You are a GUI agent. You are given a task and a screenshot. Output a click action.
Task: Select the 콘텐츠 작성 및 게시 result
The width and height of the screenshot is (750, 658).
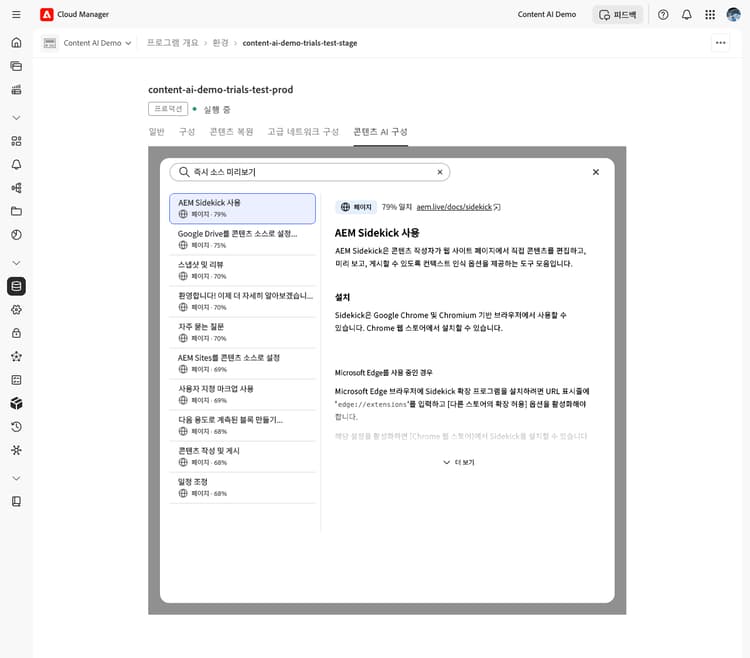tap(242, 457)
